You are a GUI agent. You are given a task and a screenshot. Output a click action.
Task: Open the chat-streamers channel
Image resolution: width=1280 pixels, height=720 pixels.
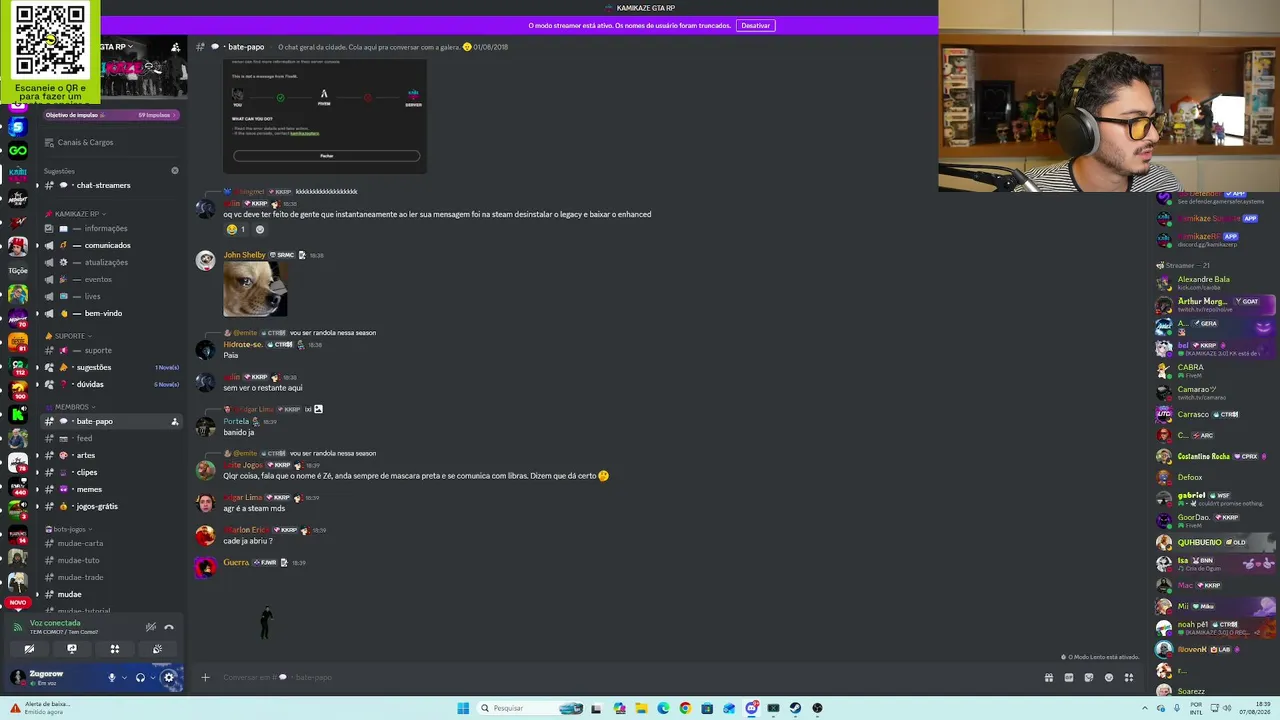click(x=110, y=185)
